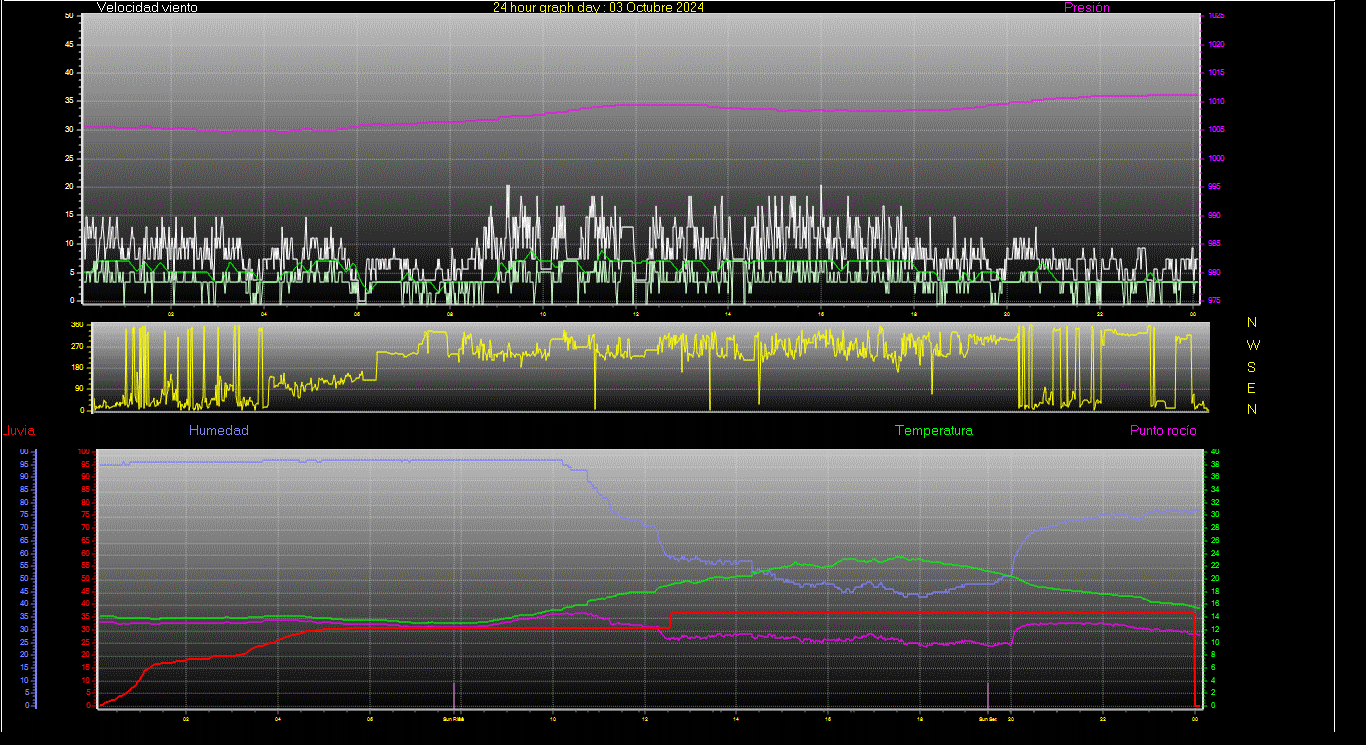Click pressure axis value 995

[1215, 187]
